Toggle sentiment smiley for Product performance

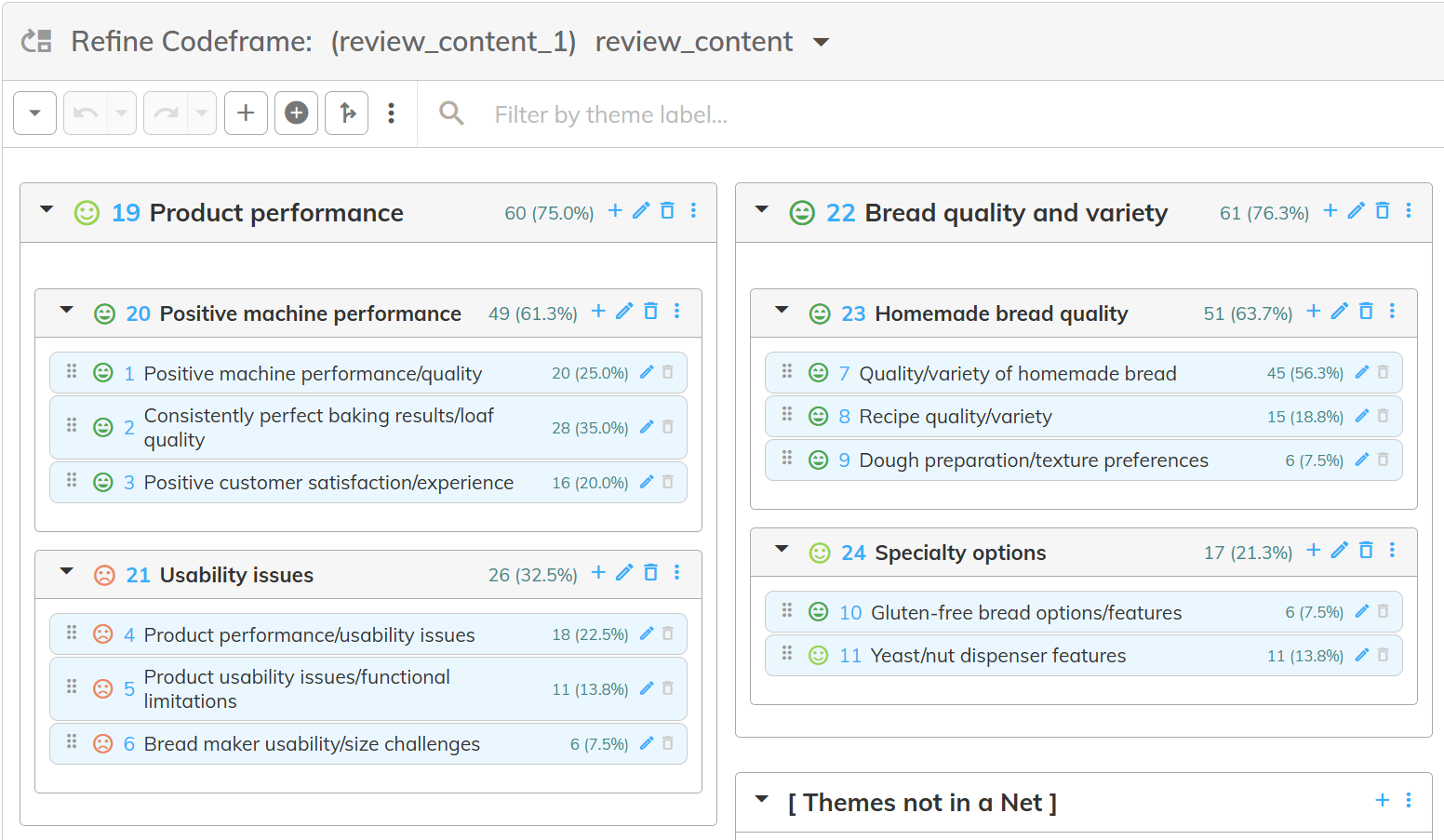[87, 213]
